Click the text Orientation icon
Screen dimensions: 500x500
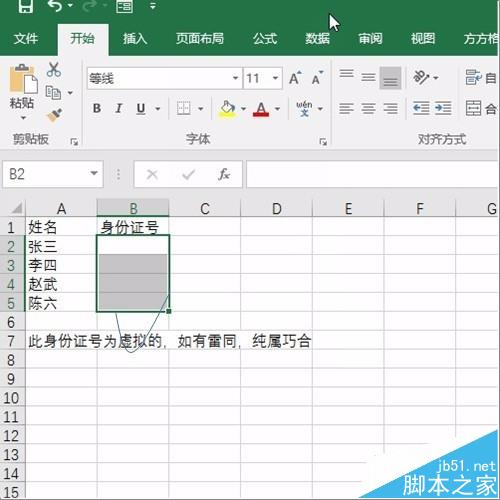(x=421, y=78)
